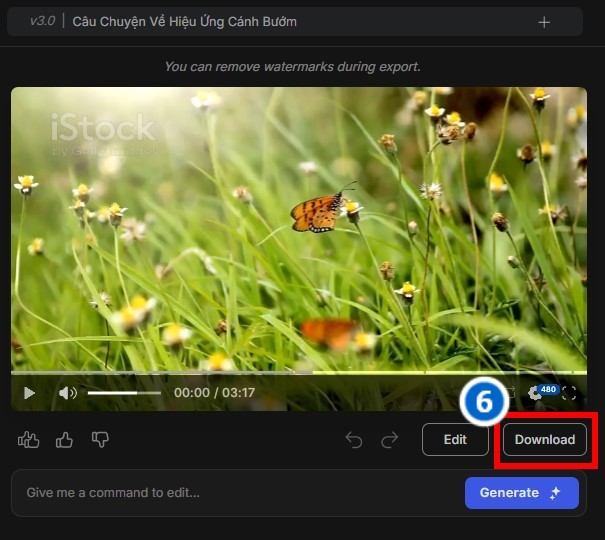
Task: Click the v3.0 version label
Action: pos(42,21)
